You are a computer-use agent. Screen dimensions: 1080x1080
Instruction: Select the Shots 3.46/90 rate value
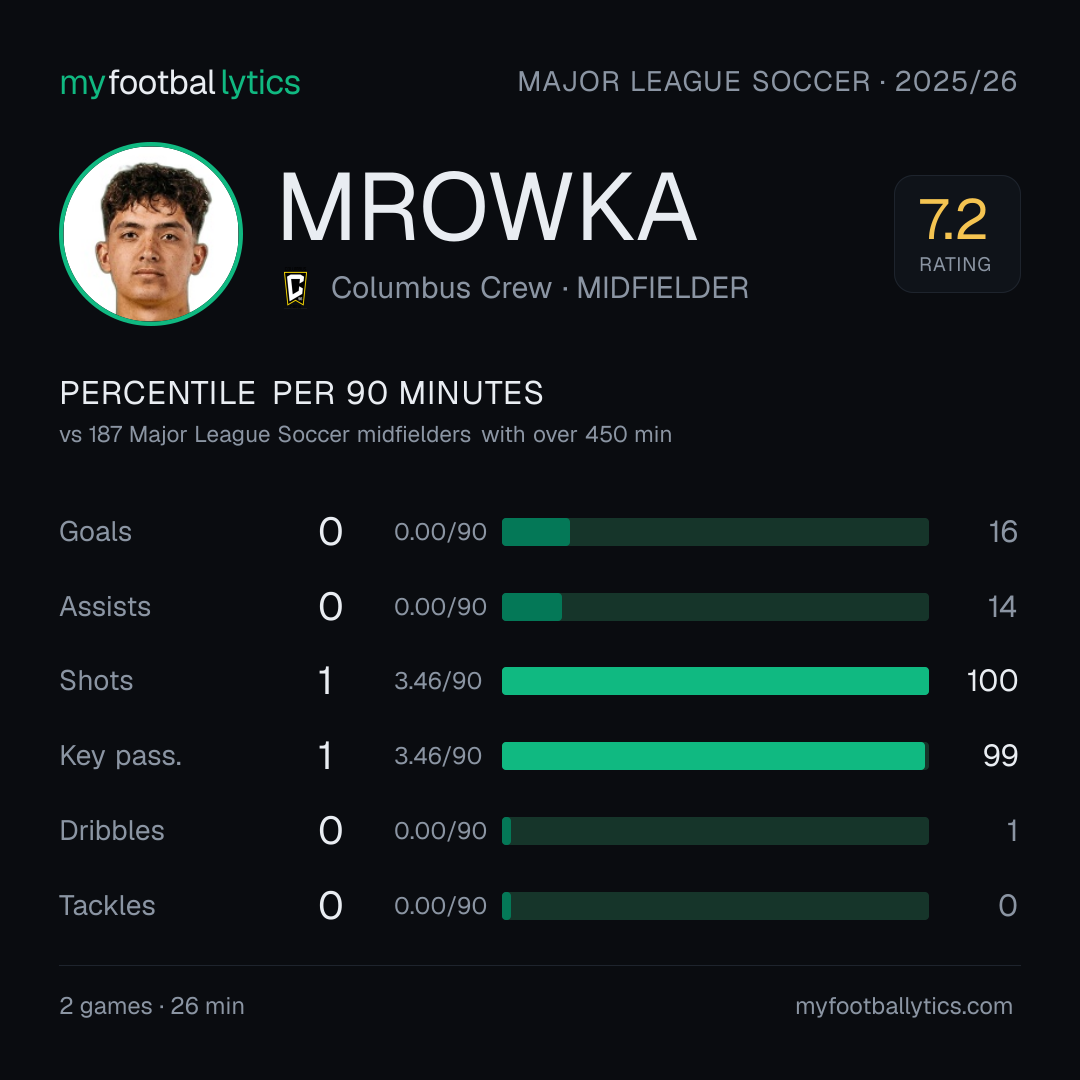tap(437, 681)
